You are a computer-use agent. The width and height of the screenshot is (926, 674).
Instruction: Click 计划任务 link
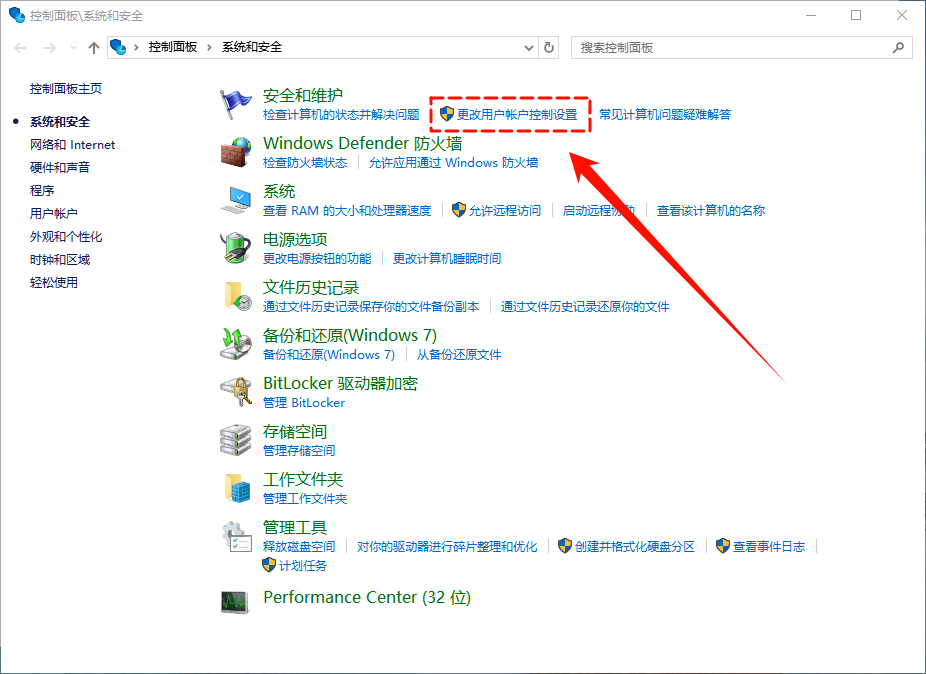click(x=303, y=566)
